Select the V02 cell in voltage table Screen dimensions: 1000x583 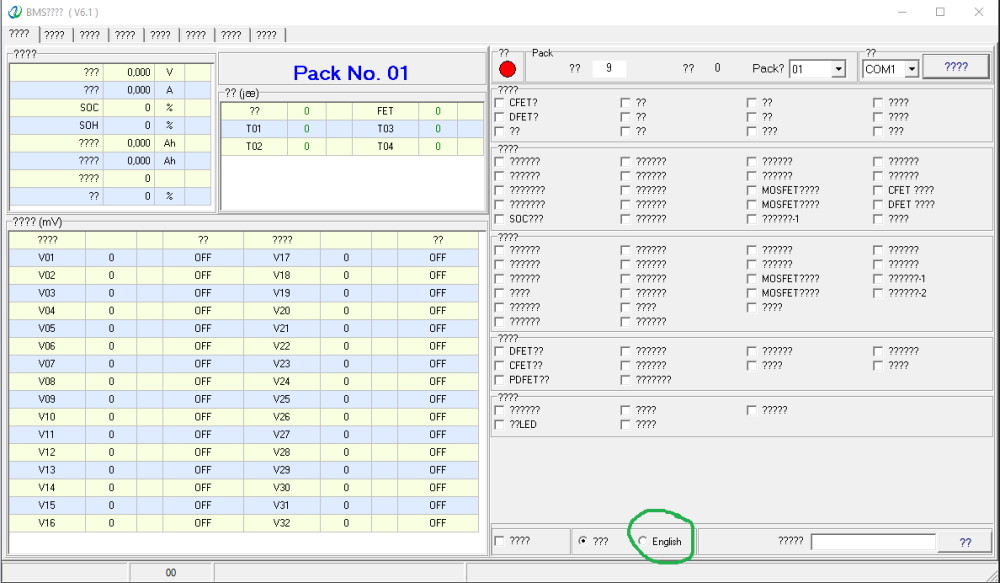pos(47,276)
